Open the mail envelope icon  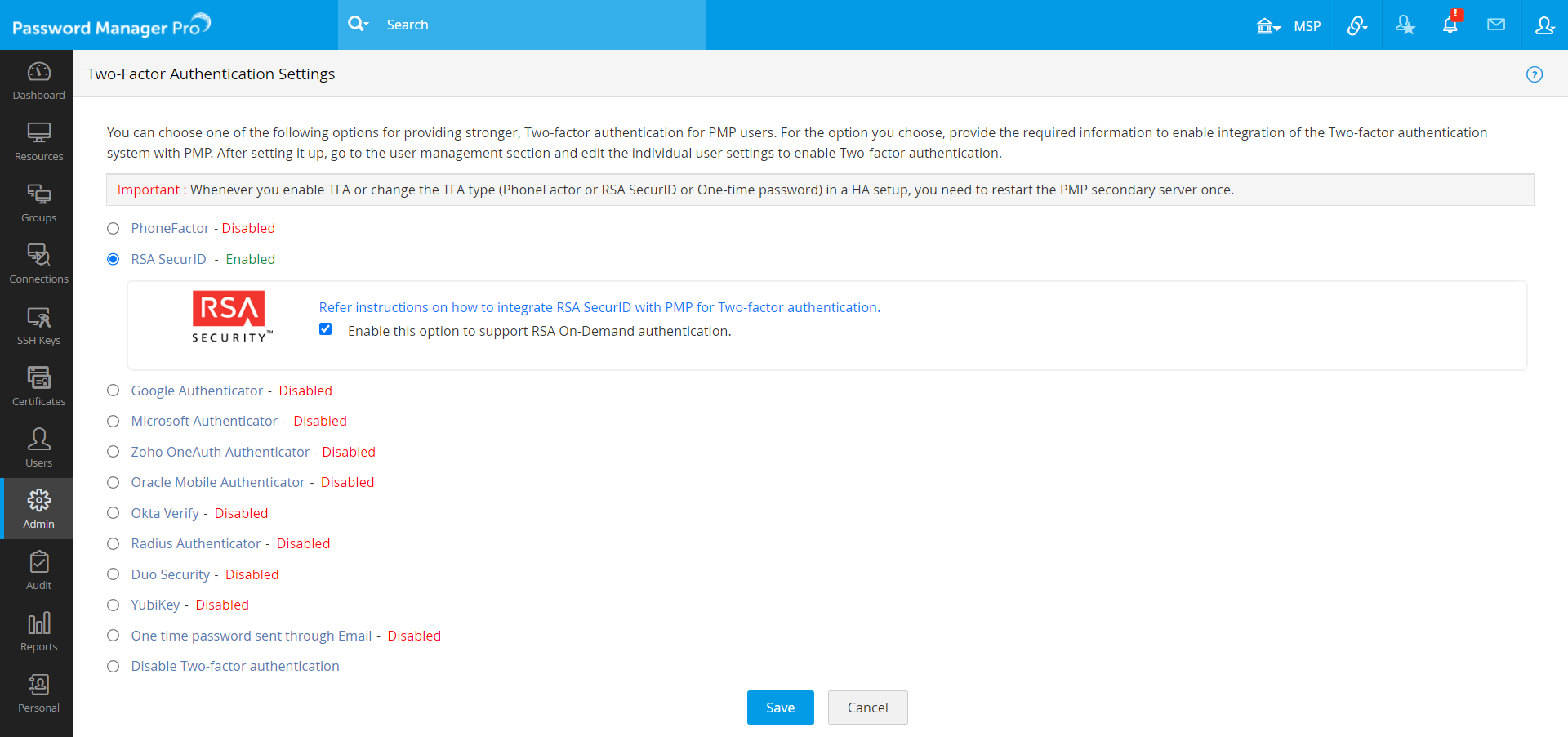pos(1496,25)
